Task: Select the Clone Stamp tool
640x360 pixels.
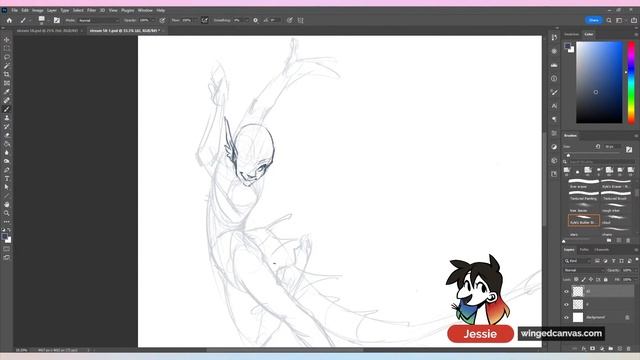Action: 7,118
